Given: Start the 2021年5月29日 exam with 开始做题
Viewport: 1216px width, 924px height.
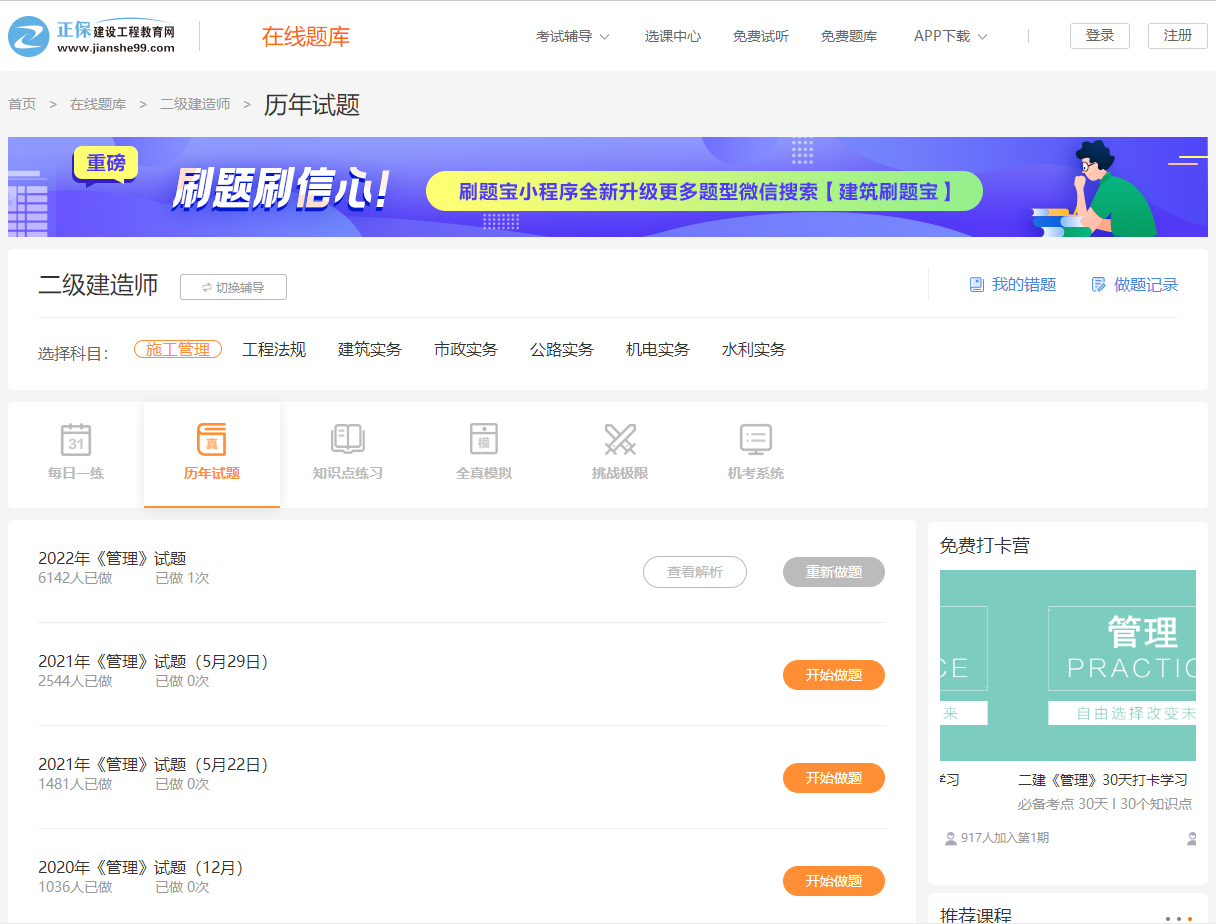Looking at the screenshot, I should click(x=833, y=675).
